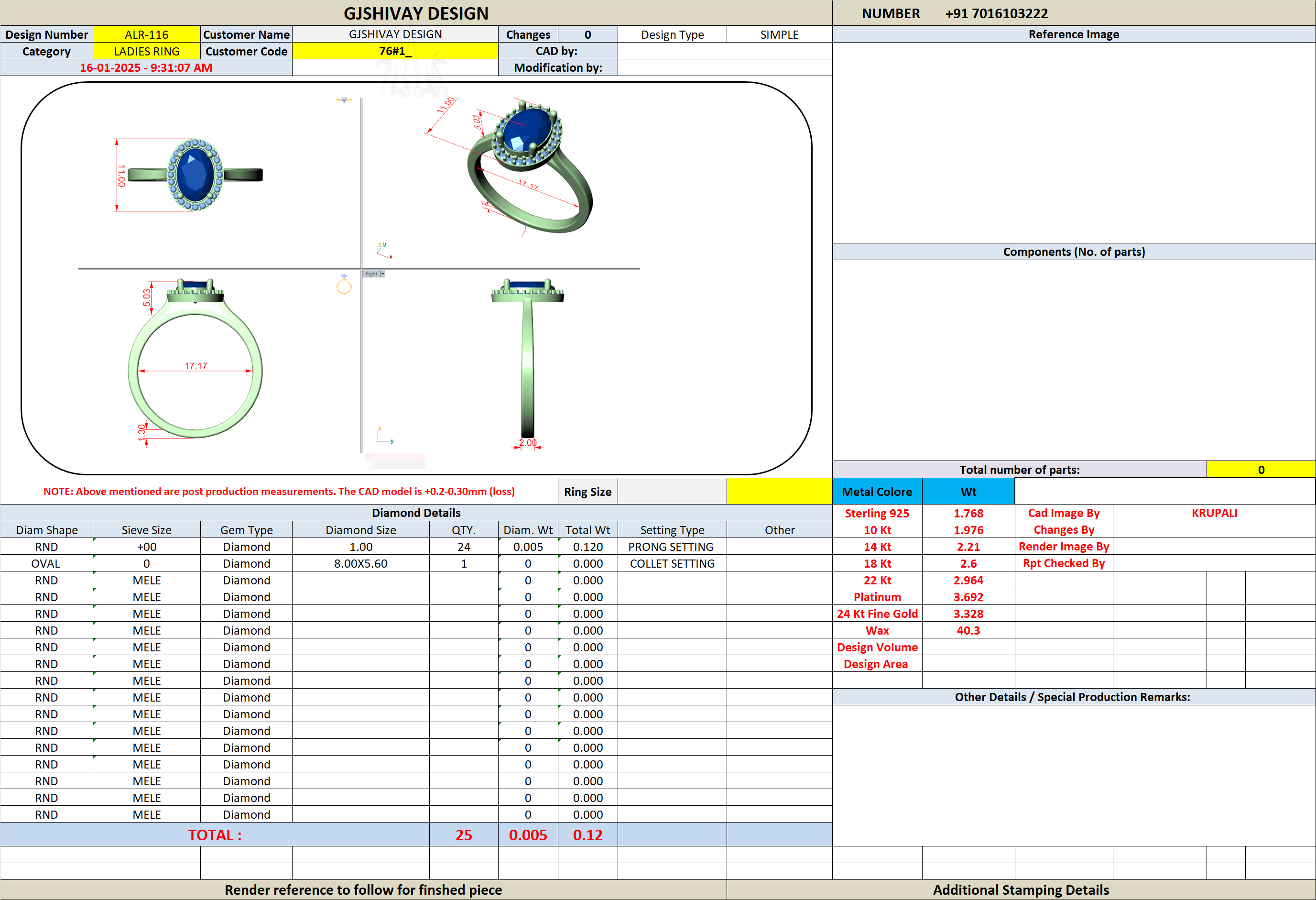Select the LADIES RING category cell
The height and width of the screenshot is (900, 1316).
click(147, 51)
